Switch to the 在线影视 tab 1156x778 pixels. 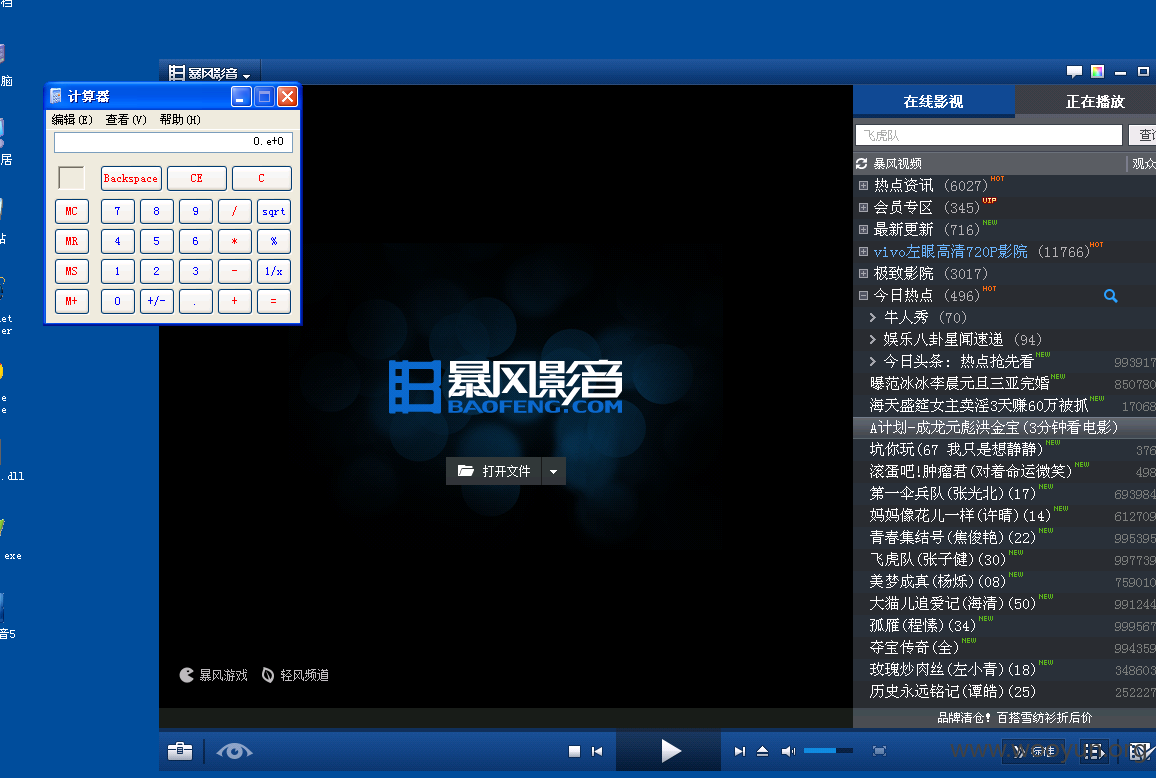(x=933, y=101)
